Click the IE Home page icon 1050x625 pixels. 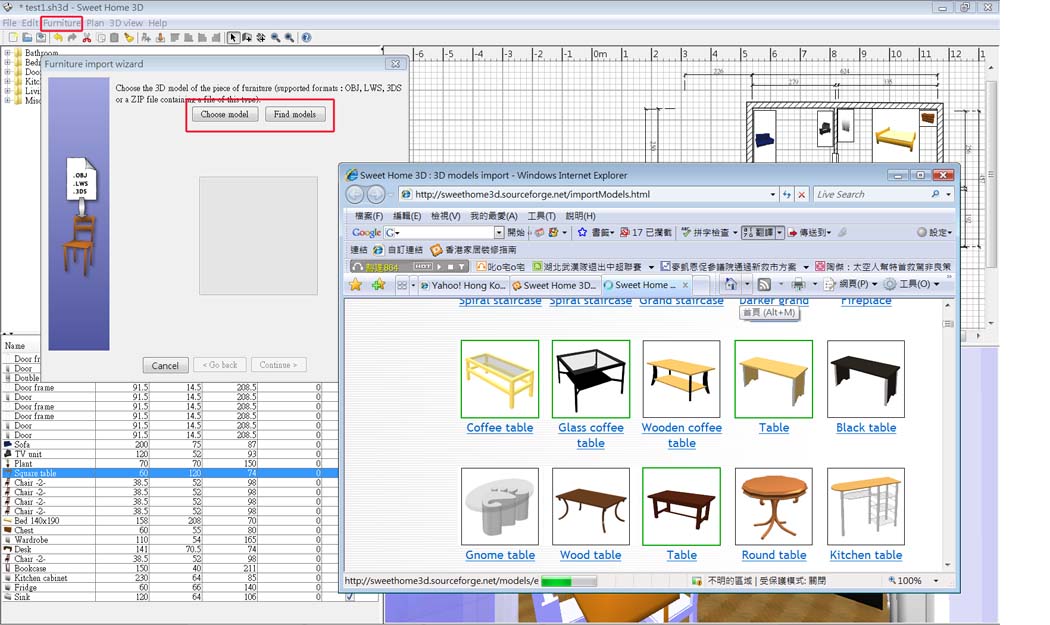[731, 285]
